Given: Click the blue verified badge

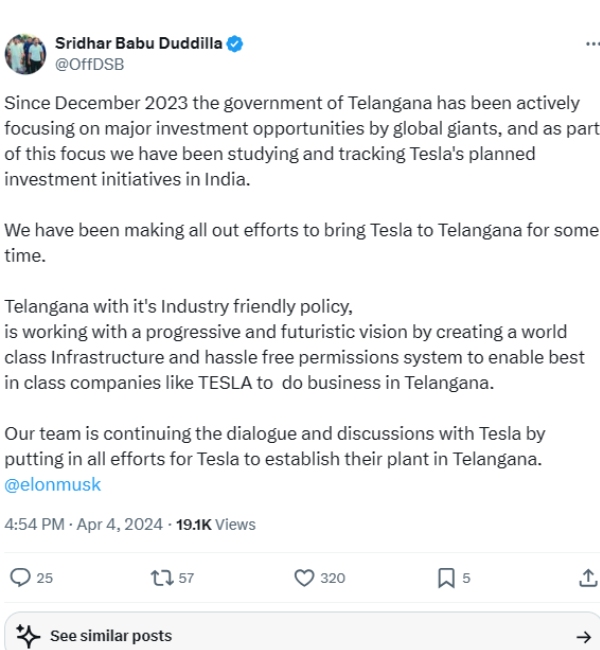Looking at the screenshot, I should 235,45.
